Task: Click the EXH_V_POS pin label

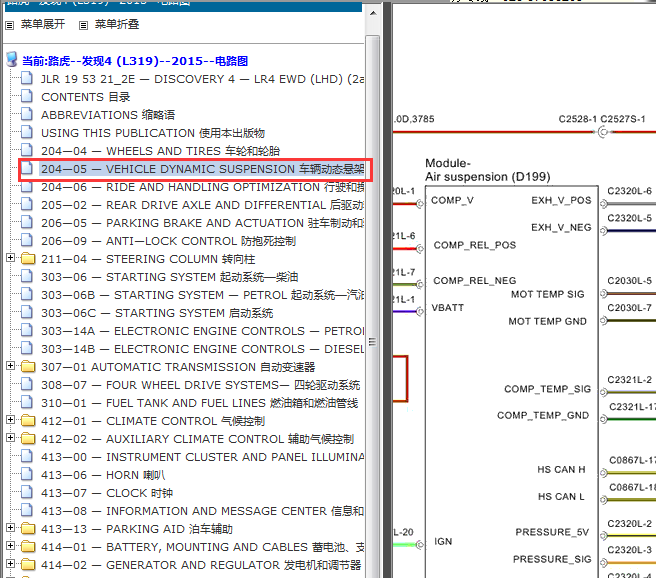Action: pyautogui.click(x=561, y=200)
